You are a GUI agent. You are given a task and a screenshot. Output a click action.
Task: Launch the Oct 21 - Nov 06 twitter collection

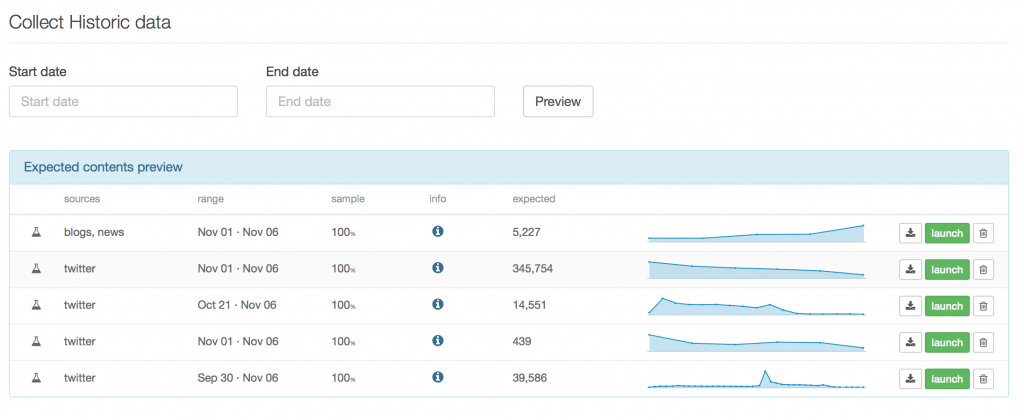(946, 306)
